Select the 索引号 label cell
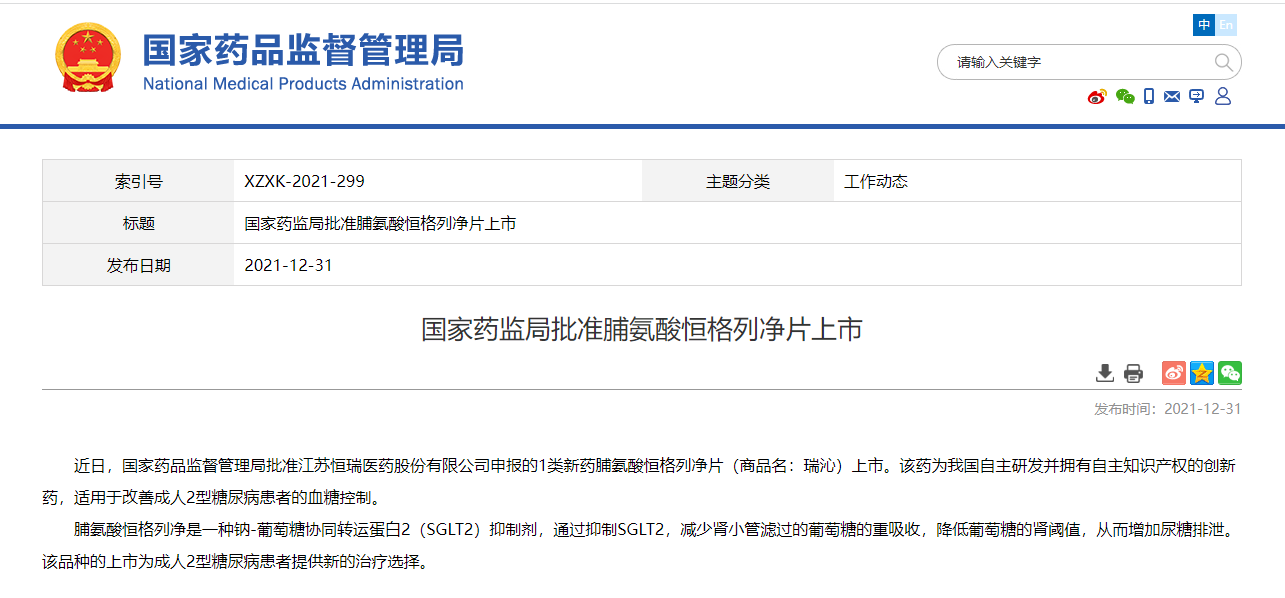 point(138,181)
